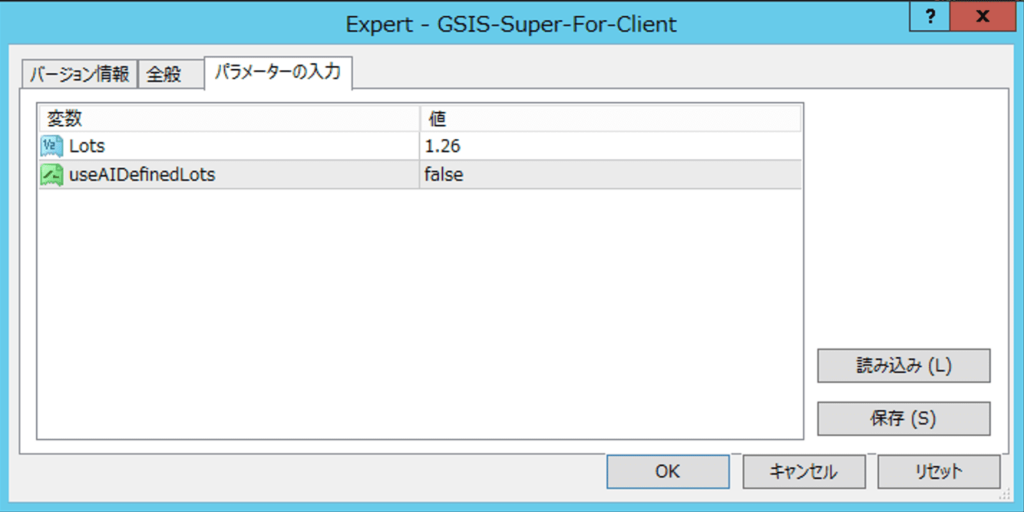This screenshot has width=1024, height=512.
Task: Click the リセット button
Action: pos(938,472)
